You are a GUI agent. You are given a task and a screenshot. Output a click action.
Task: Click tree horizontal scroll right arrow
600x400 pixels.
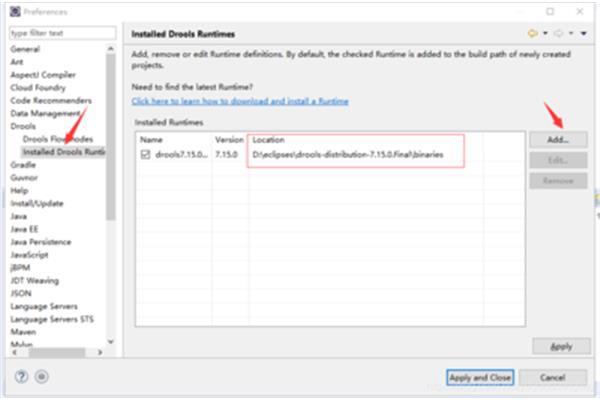click(100, 352)
